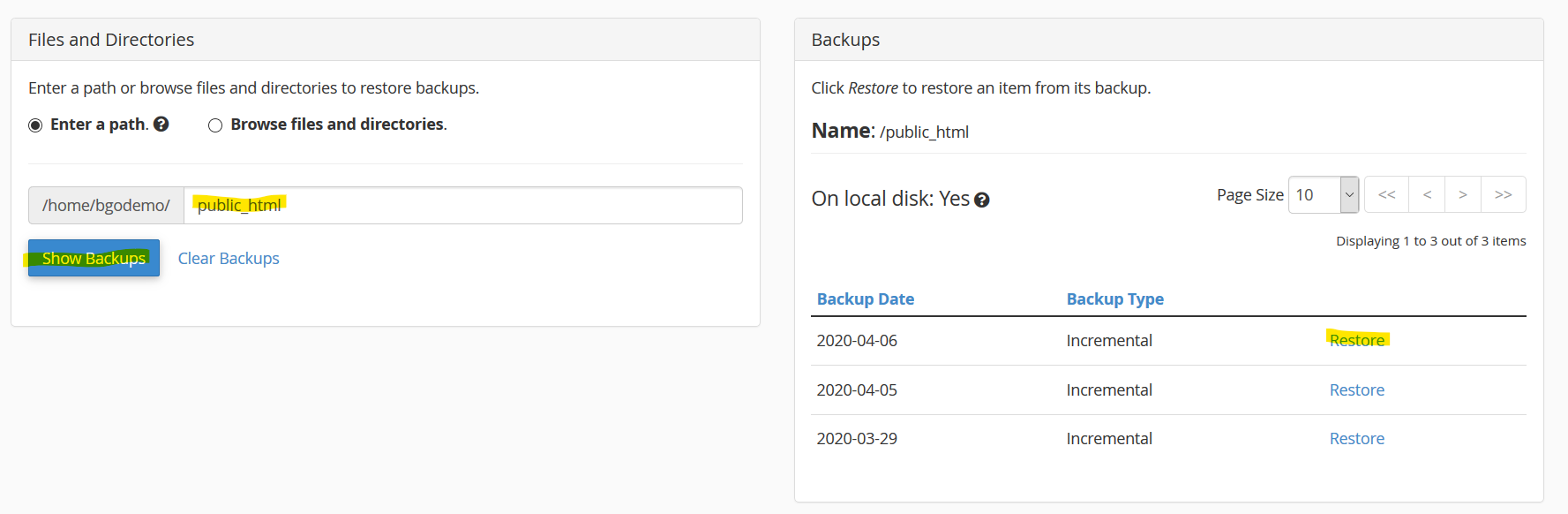The height and width of the screenshot is (514, 1568).
Task: Click Incremental type in 2020-04-05 row
Action: pyautogui.click(x=1109, y=389)
